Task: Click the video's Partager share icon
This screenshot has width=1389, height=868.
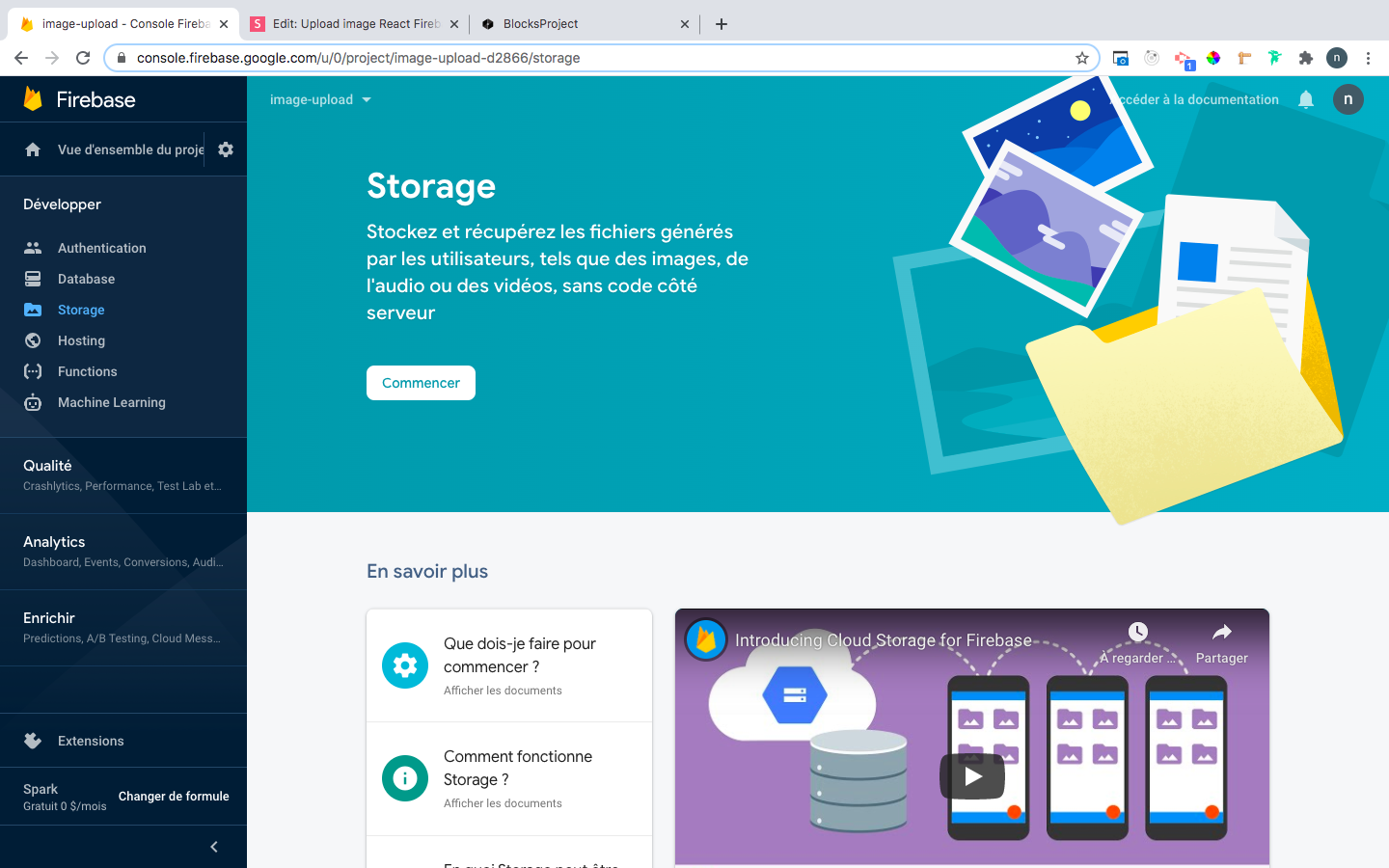Action: (1222, 633)
